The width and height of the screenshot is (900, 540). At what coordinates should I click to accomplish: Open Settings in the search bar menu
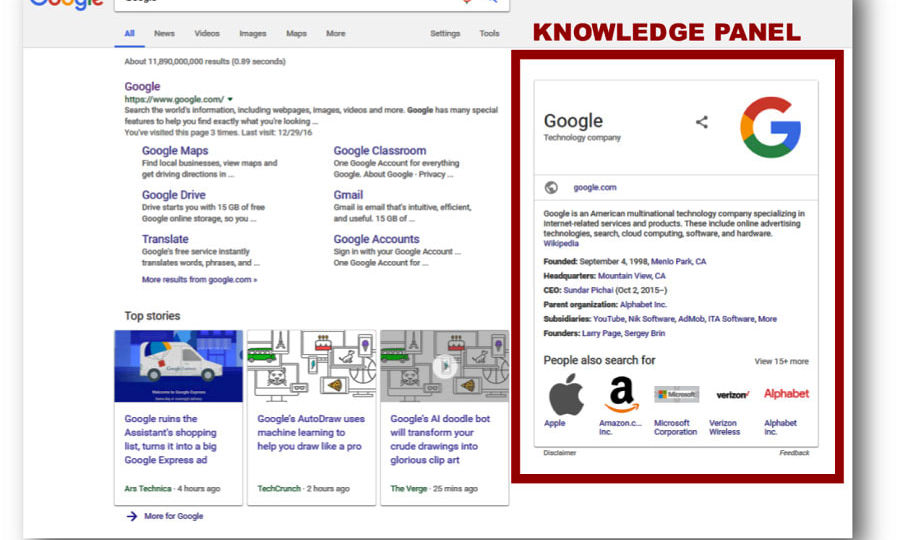pos(445,34)
